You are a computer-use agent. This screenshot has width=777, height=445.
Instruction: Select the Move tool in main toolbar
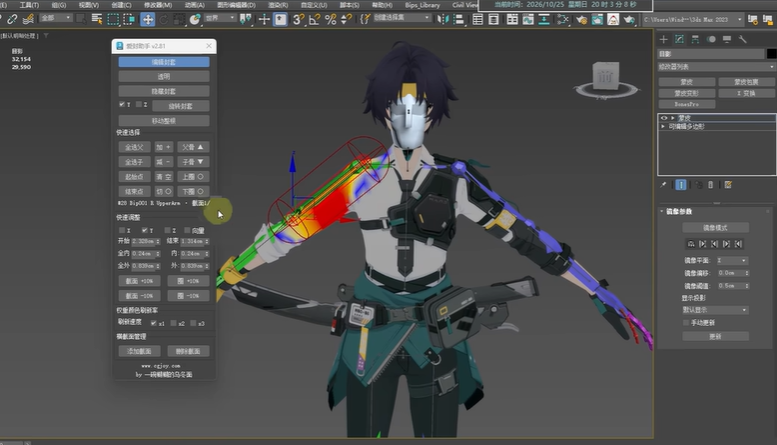click(148, 19)
